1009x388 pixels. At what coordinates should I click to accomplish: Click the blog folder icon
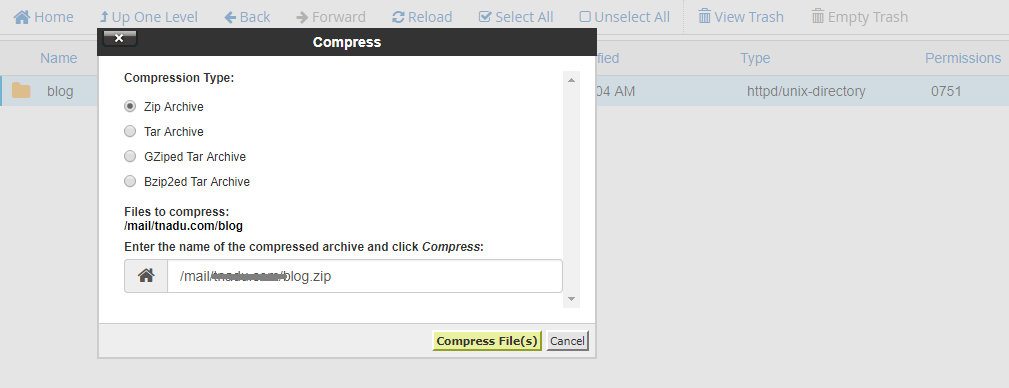tap(21, 91)
